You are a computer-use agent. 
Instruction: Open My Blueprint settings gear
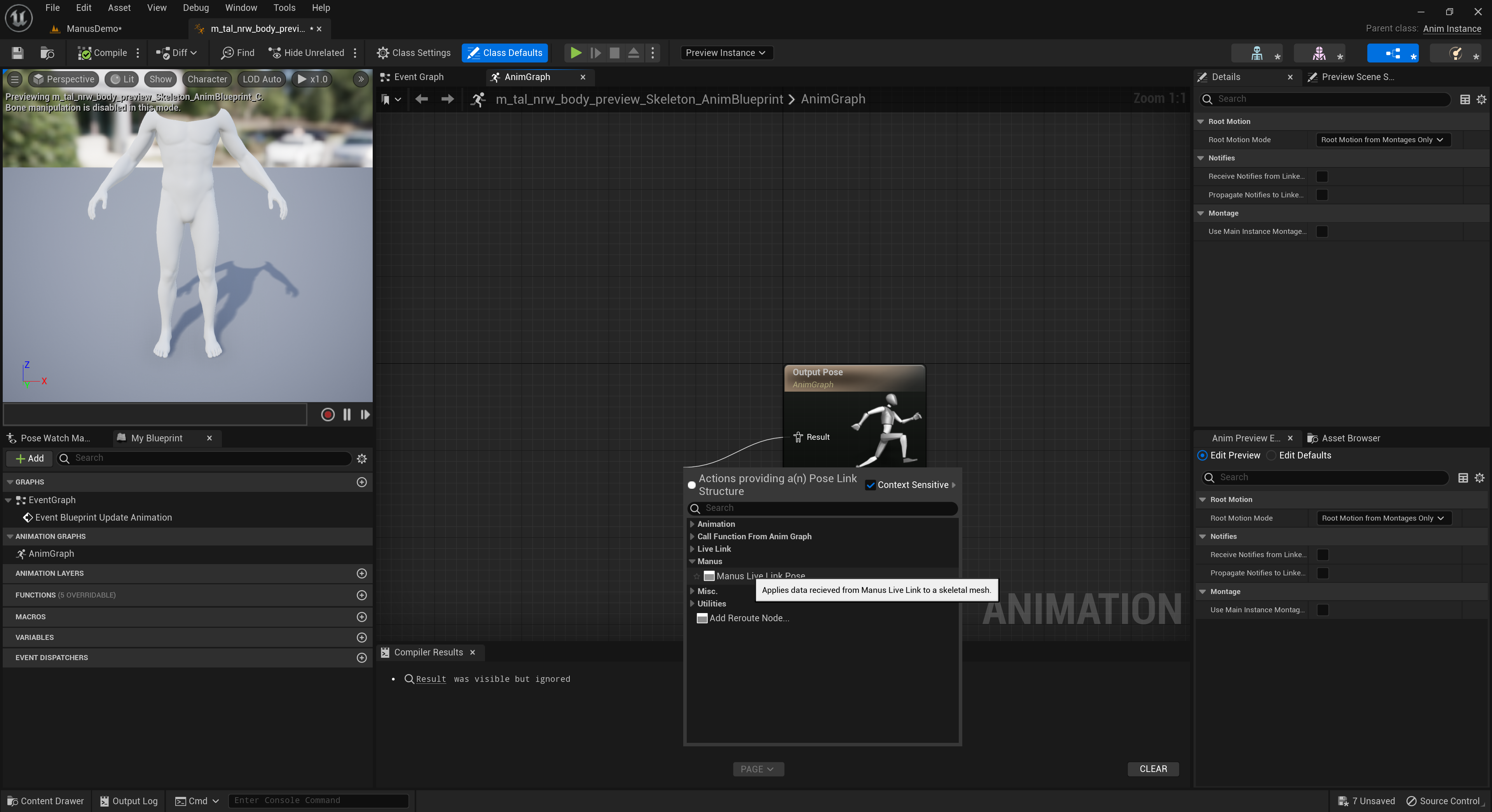(361, 459)
